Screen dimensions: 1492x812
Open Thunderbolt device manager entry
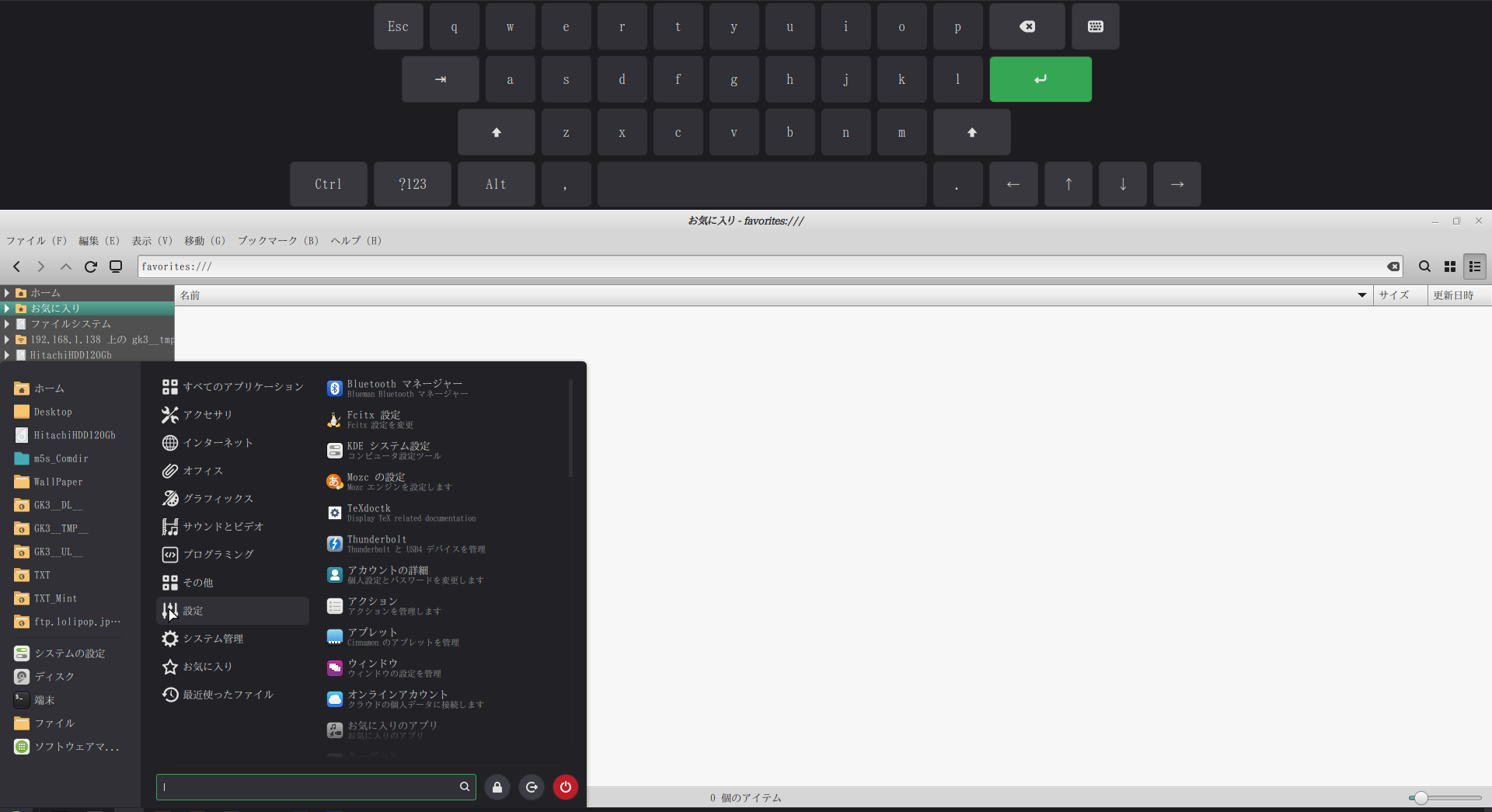404,543
